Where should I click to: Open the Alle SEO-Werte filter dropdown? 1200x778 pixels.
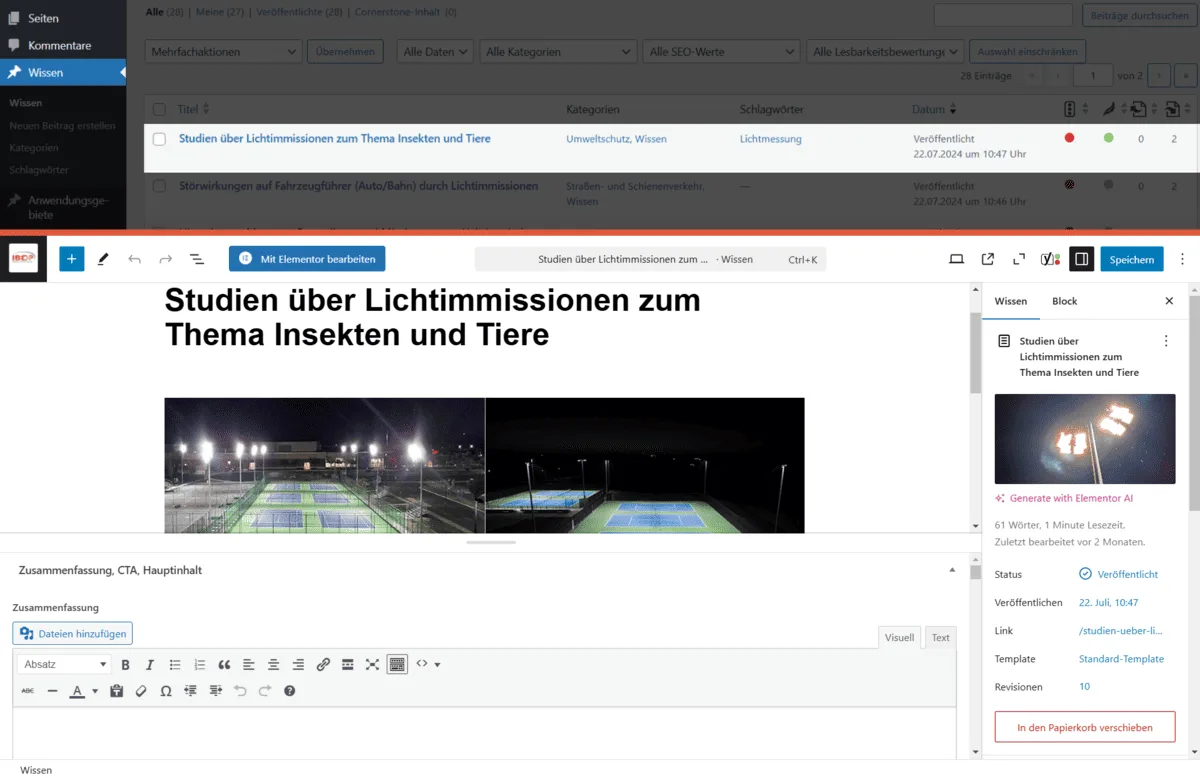[722, 51]
